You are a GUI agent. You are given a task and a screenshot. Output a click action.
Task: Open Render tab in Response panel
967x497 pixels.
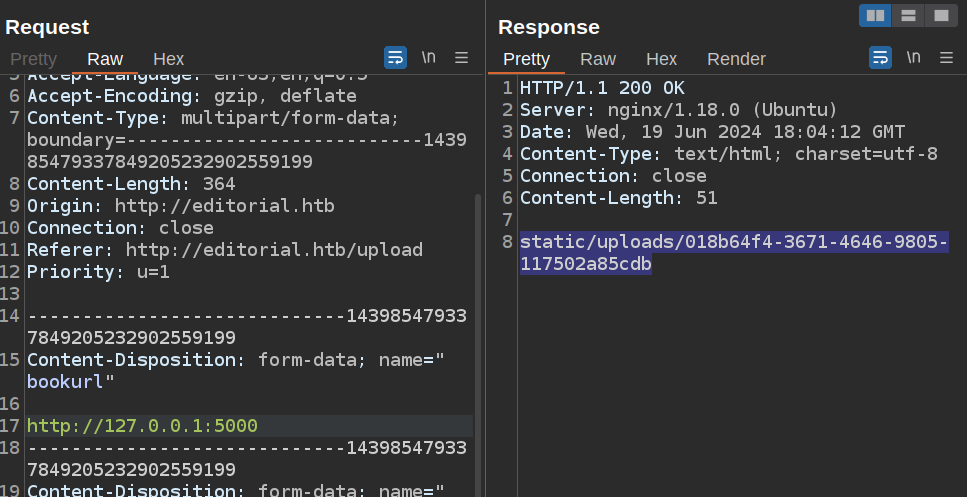pyautogui.click(x=736, y=59)
